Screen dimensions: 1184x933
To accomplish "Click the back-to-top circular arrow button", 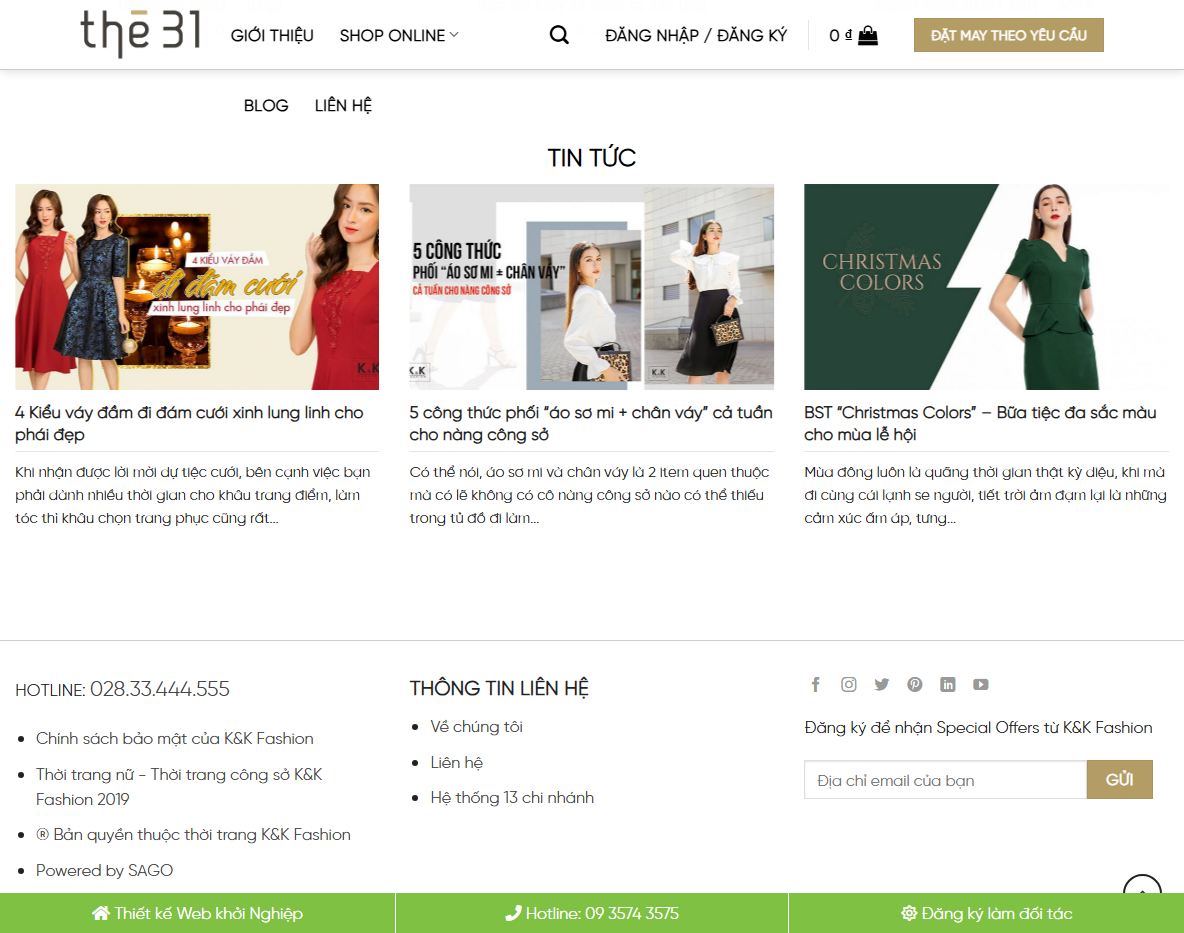I will click(1141, 893).
